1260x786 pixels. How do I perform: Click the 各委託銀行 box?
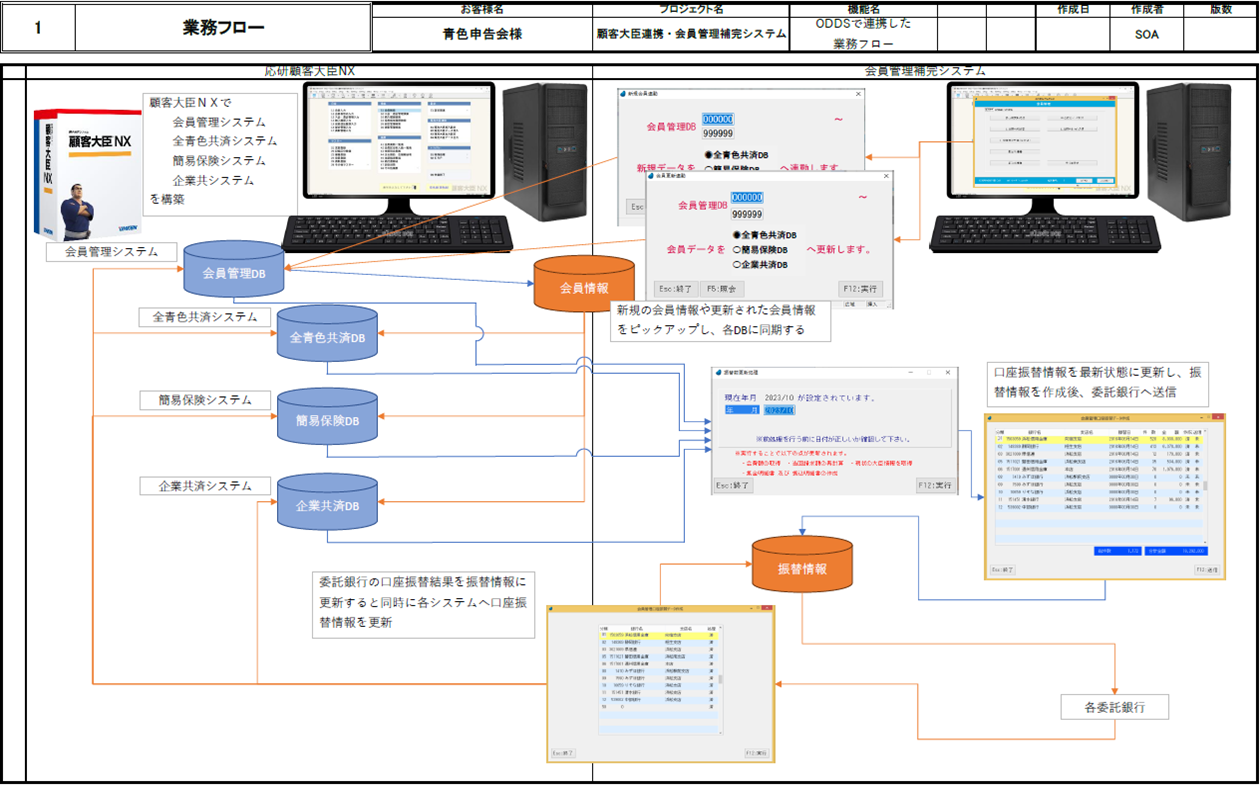[1114, 707]
